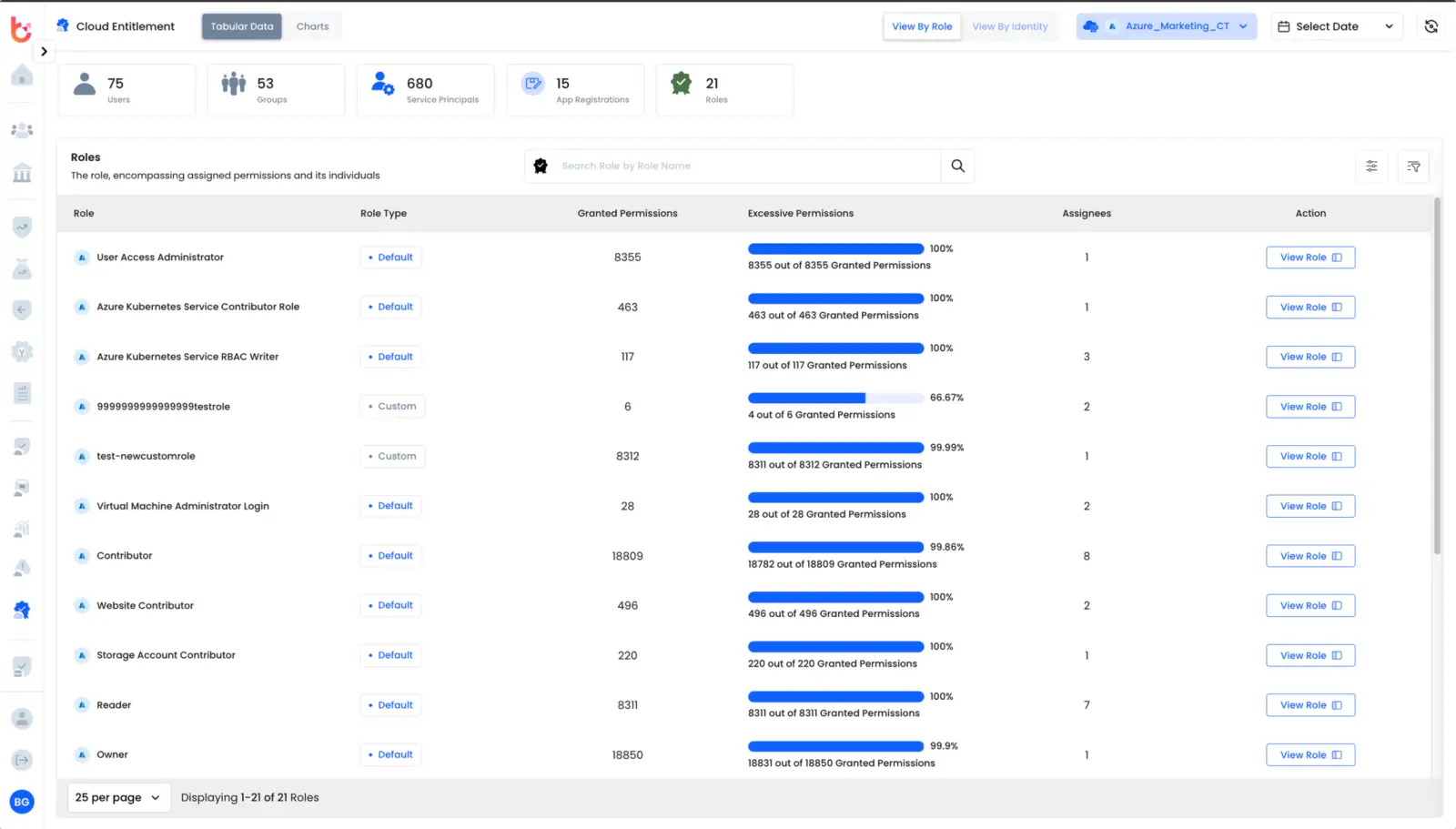This screenshot has width=1456, height=829.
Task: Change the 25 per page selection
Action: 118,797
